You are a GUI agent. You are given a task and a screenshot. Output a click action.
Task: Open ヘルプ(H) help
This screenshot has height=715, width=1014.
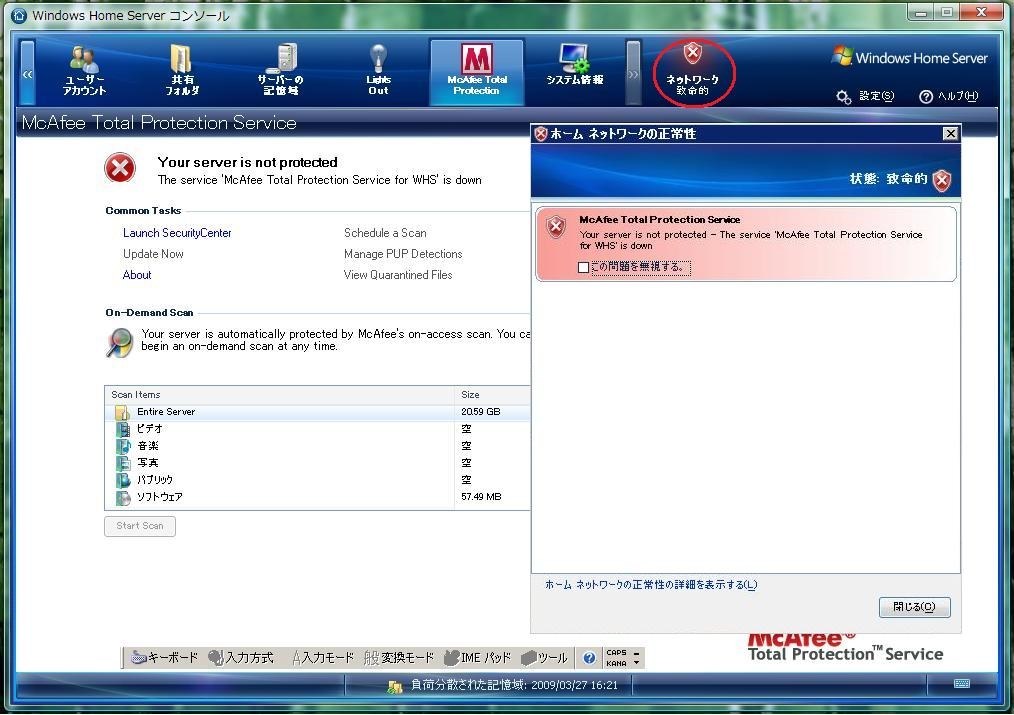coord(958,96)
